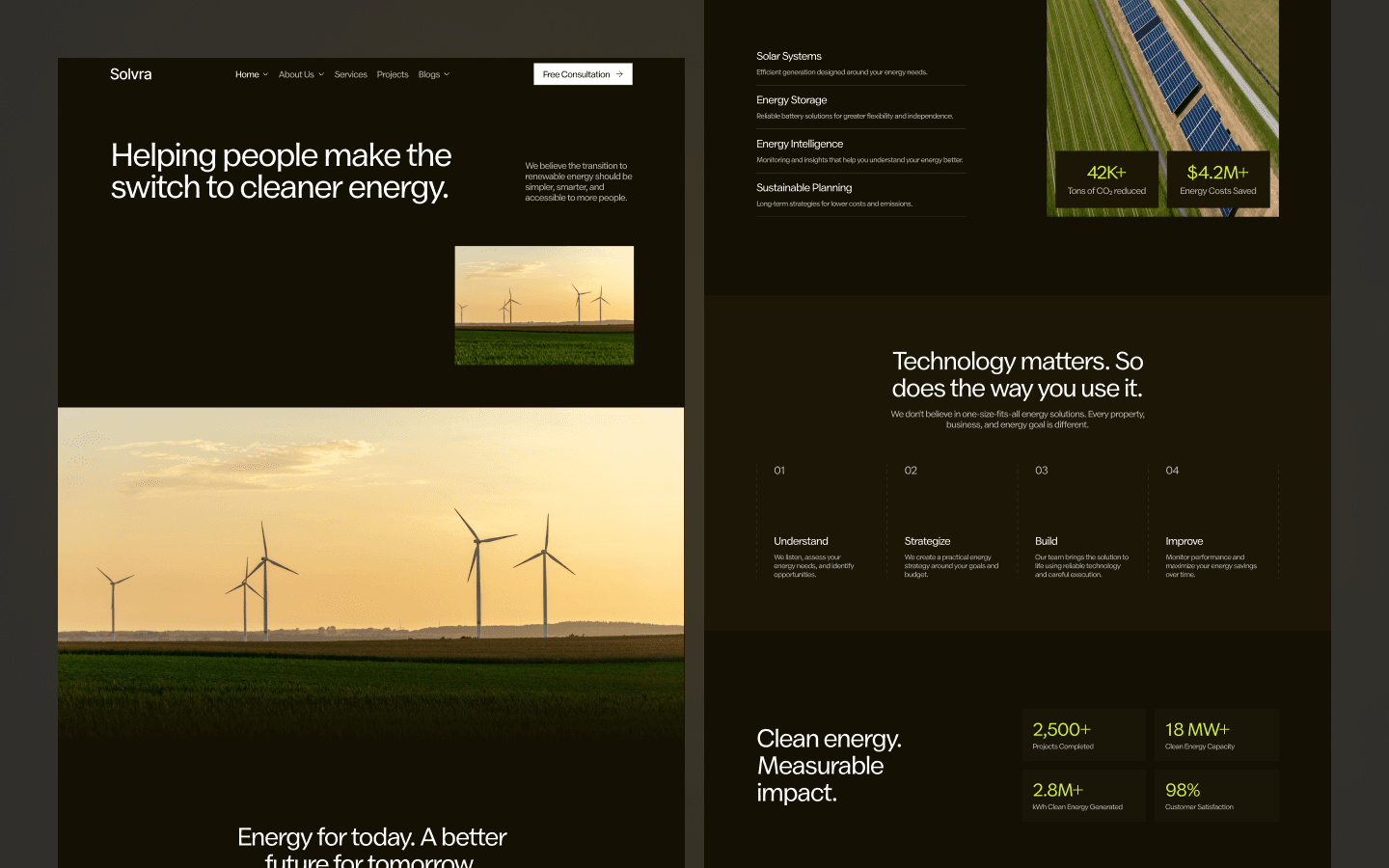Click the 2,500+ Projects Completed stat tile
1389x868 pixels.
point(1084,735)
